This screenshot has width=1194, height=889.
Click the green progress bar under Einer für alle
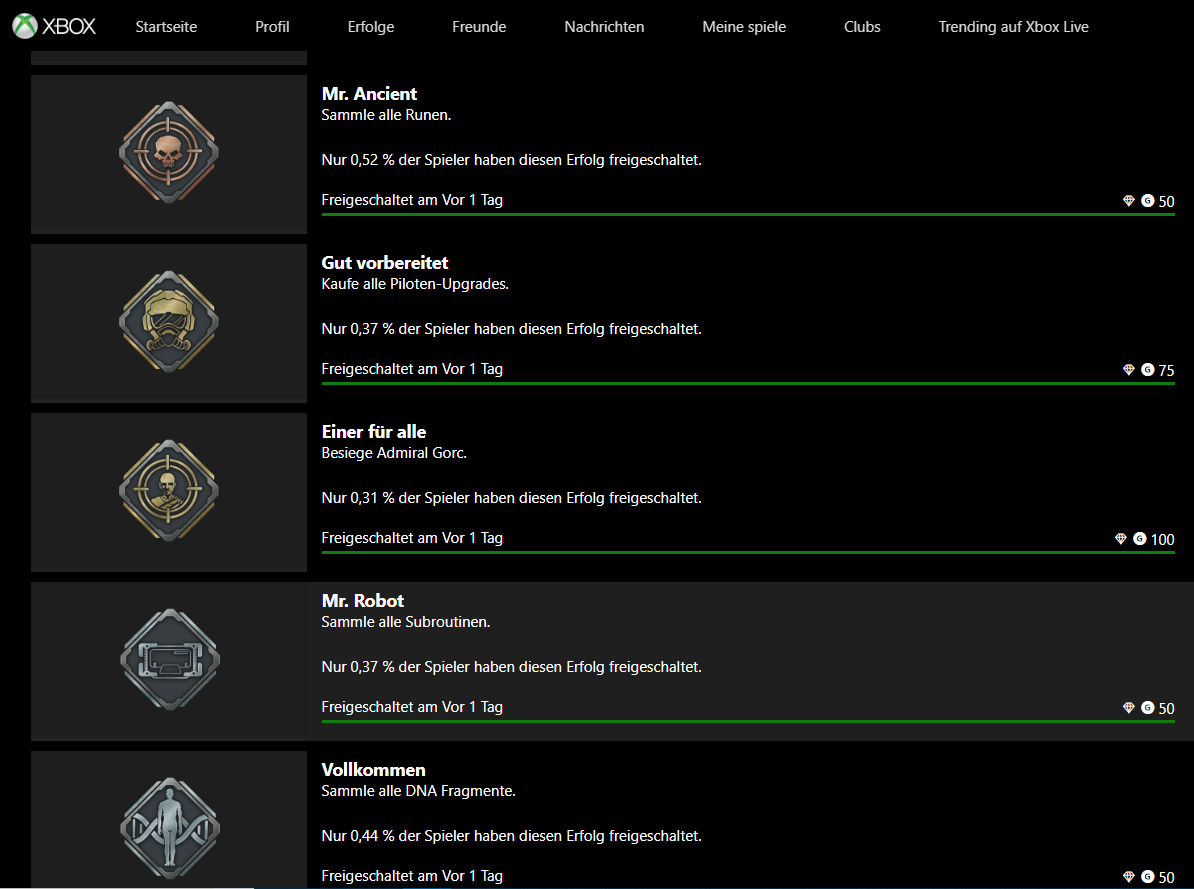tap(748, 552)
